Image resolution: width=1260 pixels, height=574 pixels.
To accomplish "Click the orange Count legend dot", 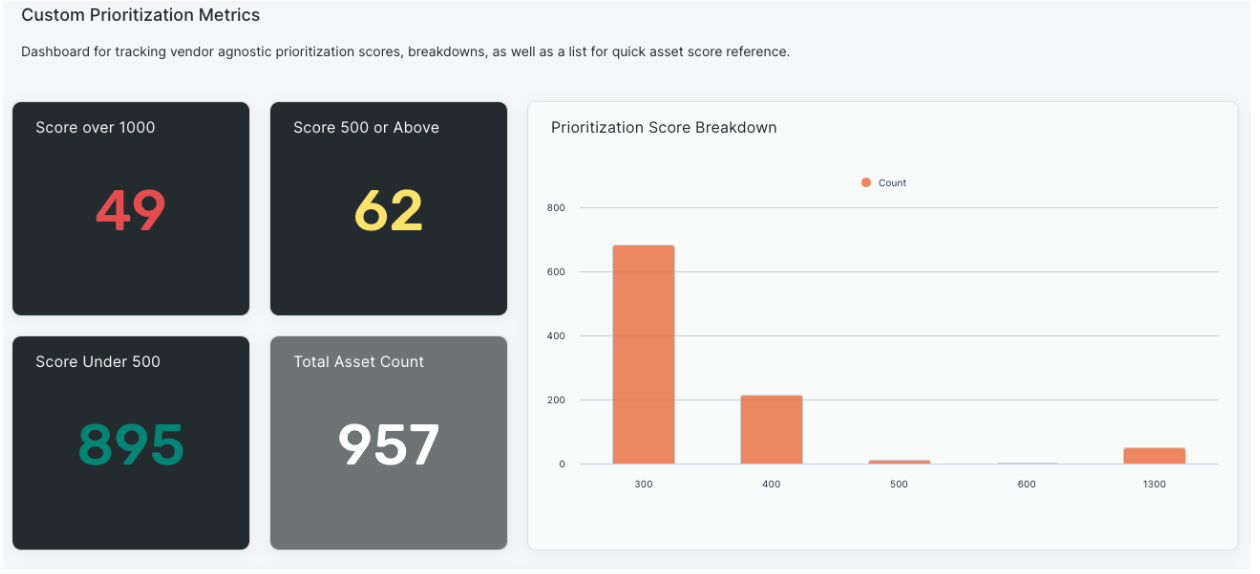I will pos(866,183).
